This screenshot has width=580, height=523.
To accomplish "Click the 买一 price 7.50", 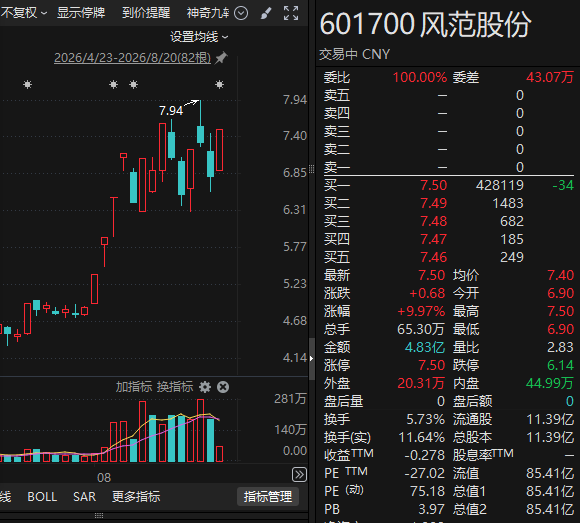I will coord(434,185).
